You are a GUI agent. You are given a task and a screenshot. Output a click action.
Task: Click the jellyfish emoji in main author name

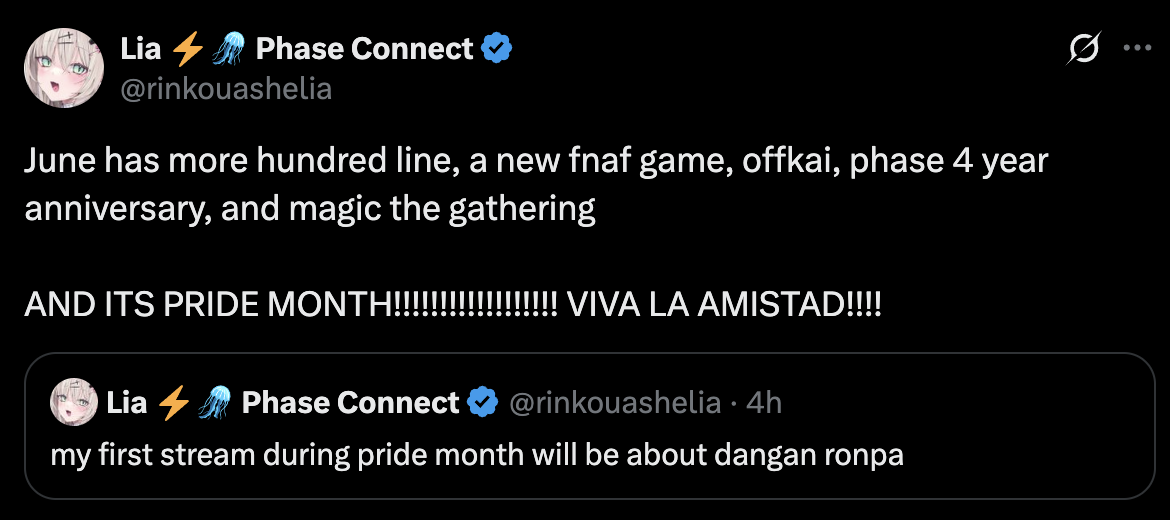229,48
